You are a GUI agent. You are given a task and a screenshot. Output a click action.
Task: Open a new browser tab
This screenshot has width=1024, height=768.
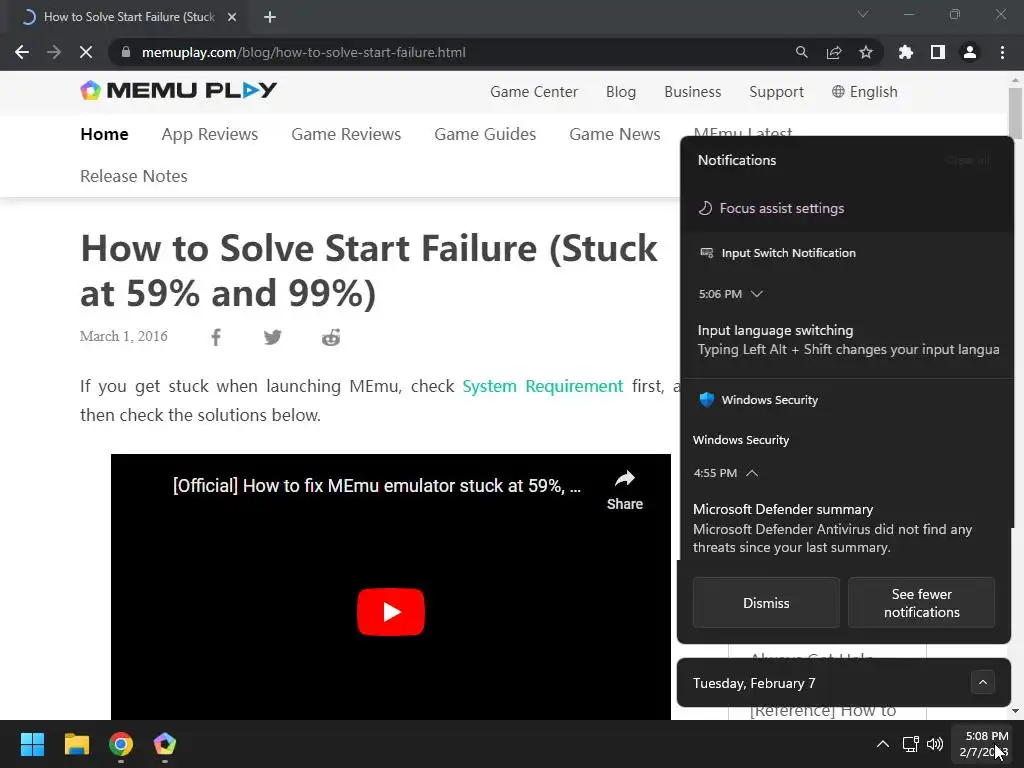click(270, 17)
